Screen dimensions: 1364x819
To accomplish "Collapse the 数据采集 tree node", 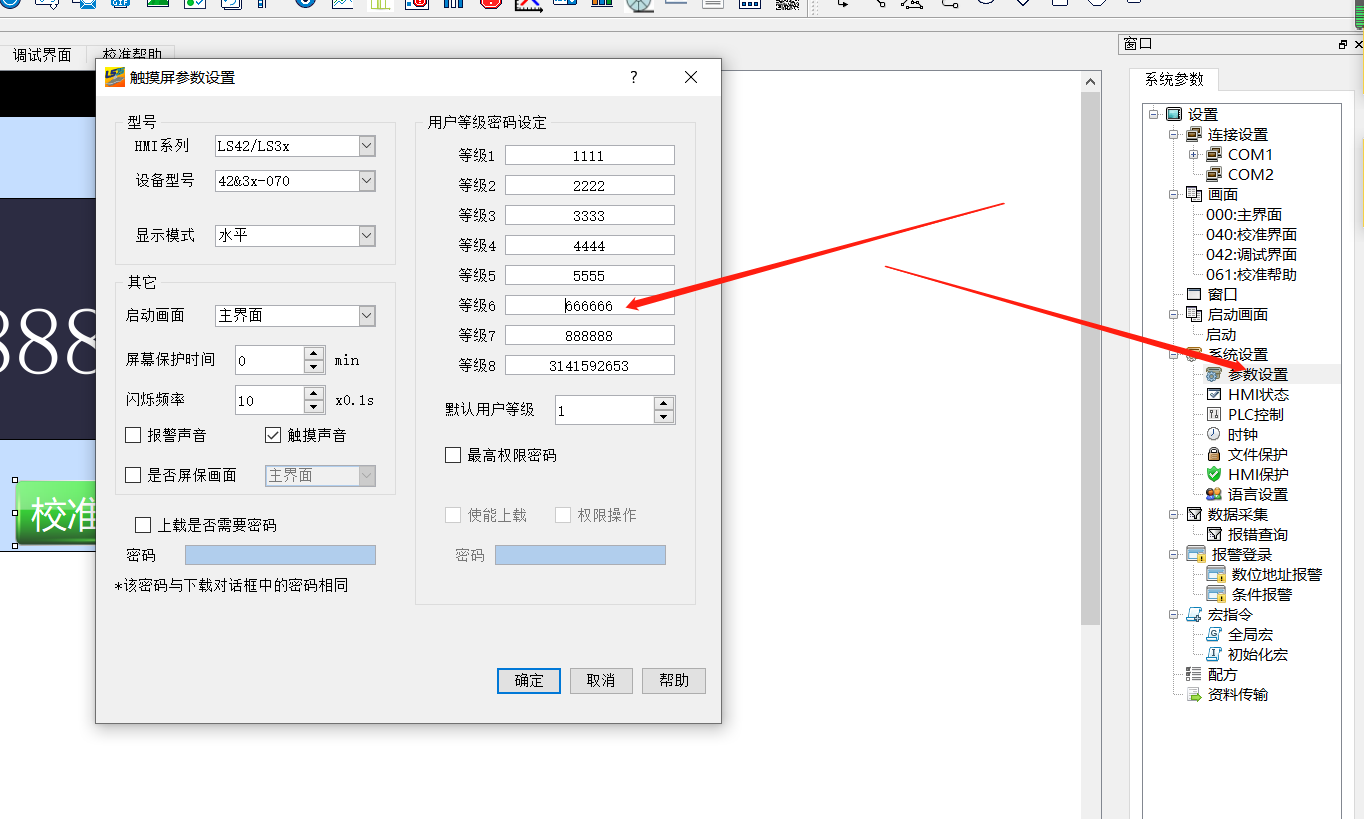I will 1174,515.
